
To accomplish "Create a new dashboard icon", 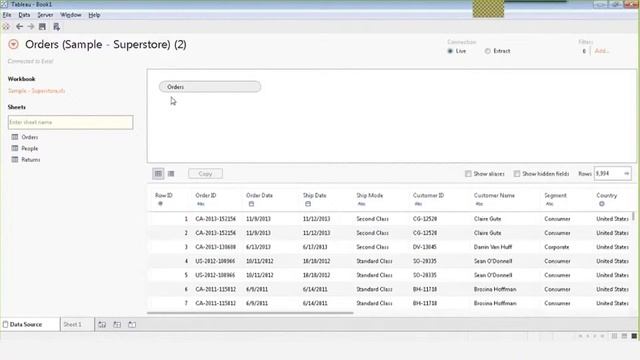I will 117,324.
